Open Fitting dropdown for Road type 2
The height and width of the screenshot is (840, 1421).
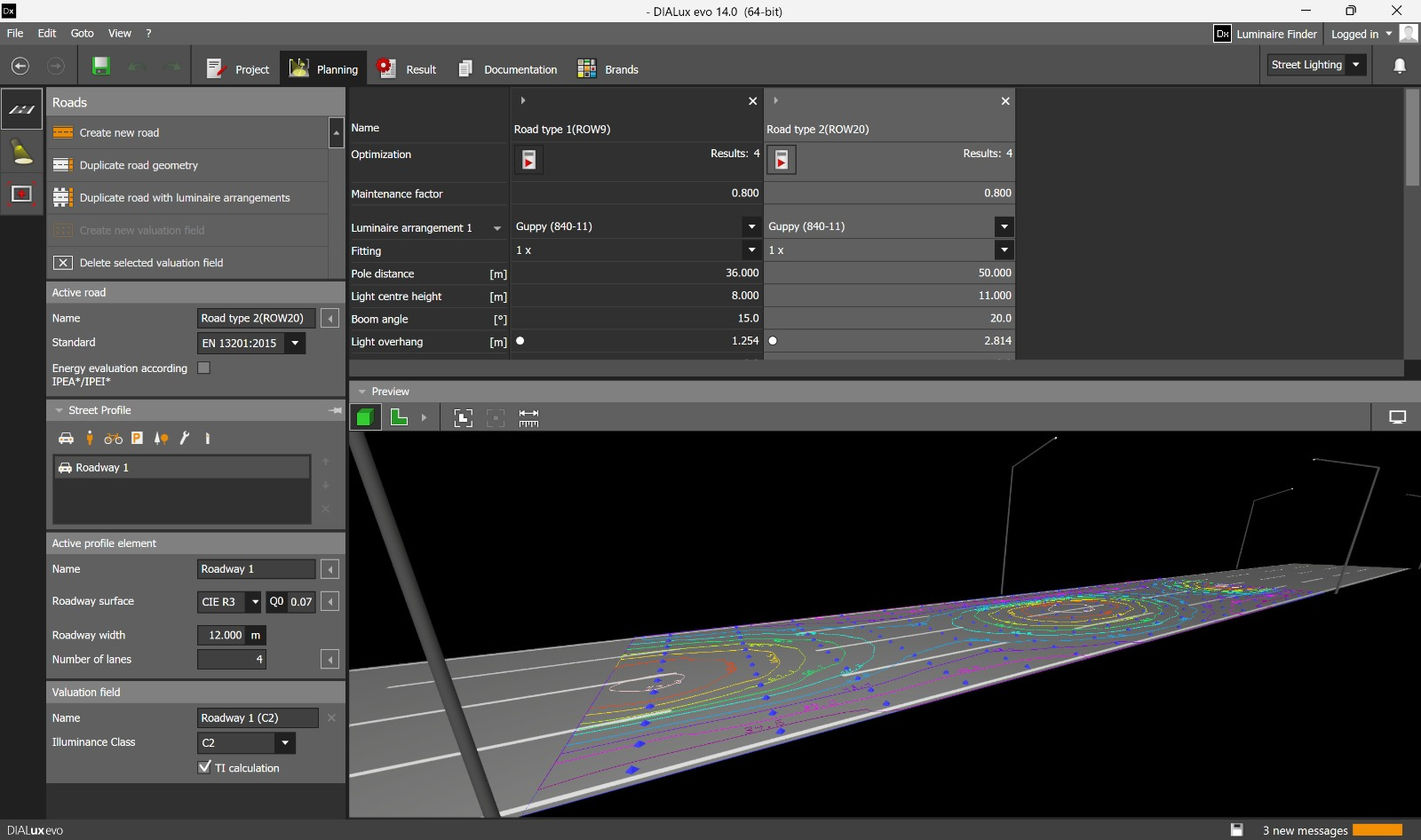click(1004, 250)
